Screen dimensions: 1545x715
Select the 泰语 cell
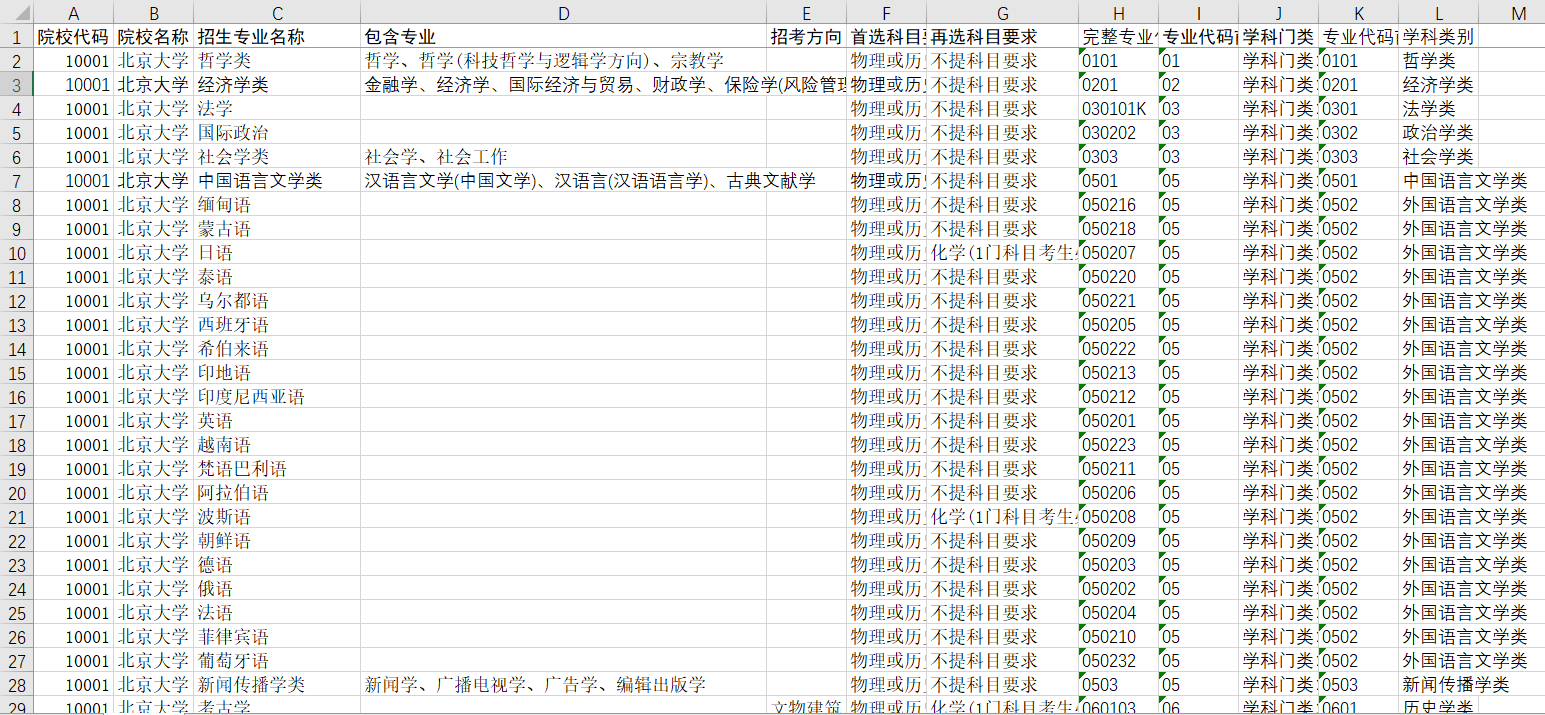(277, 277)
